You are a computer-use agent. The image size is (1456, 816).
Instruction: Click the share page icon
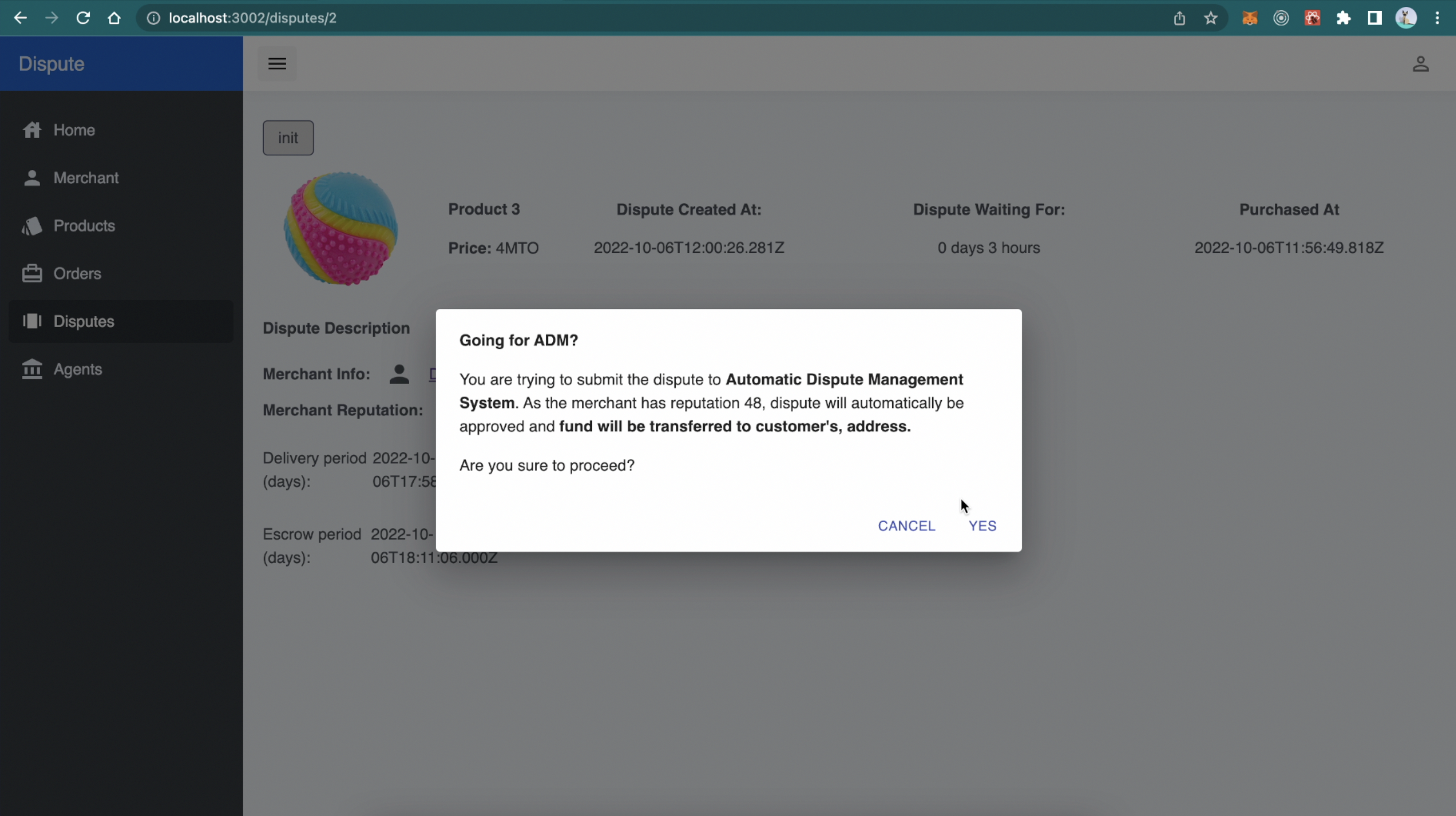coord(1179,18)
